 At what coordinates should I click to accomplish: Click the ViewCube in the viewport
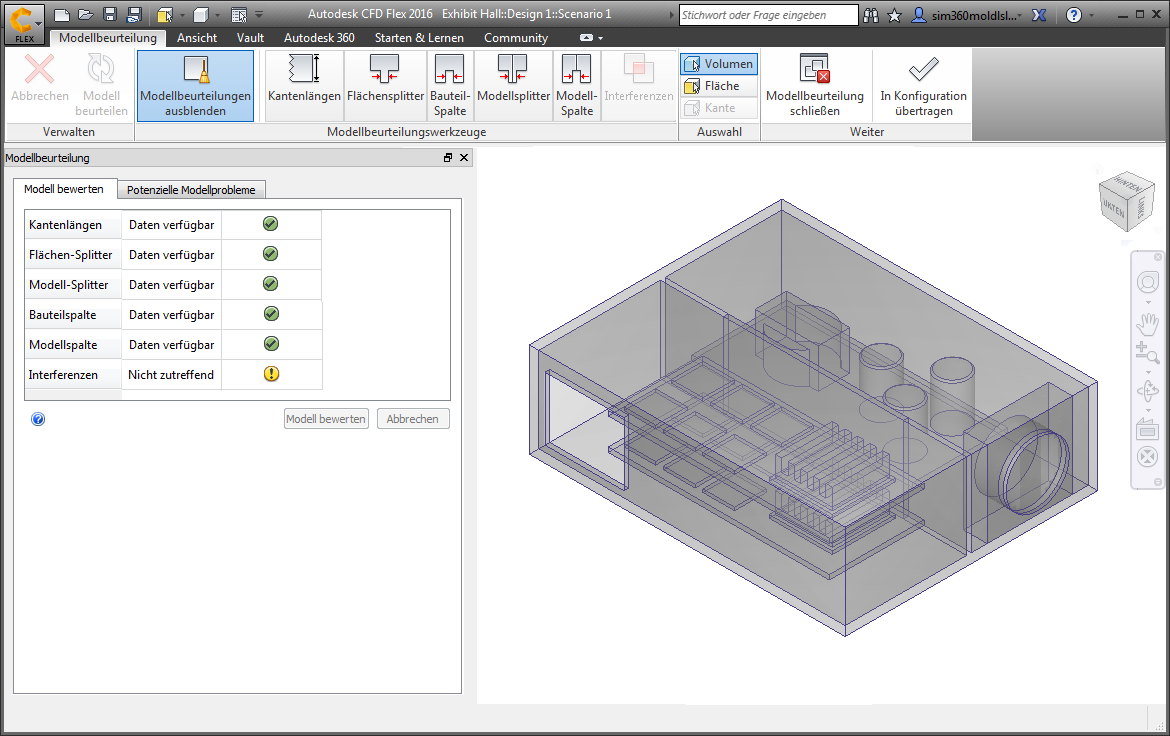(x=1125, y=201)
